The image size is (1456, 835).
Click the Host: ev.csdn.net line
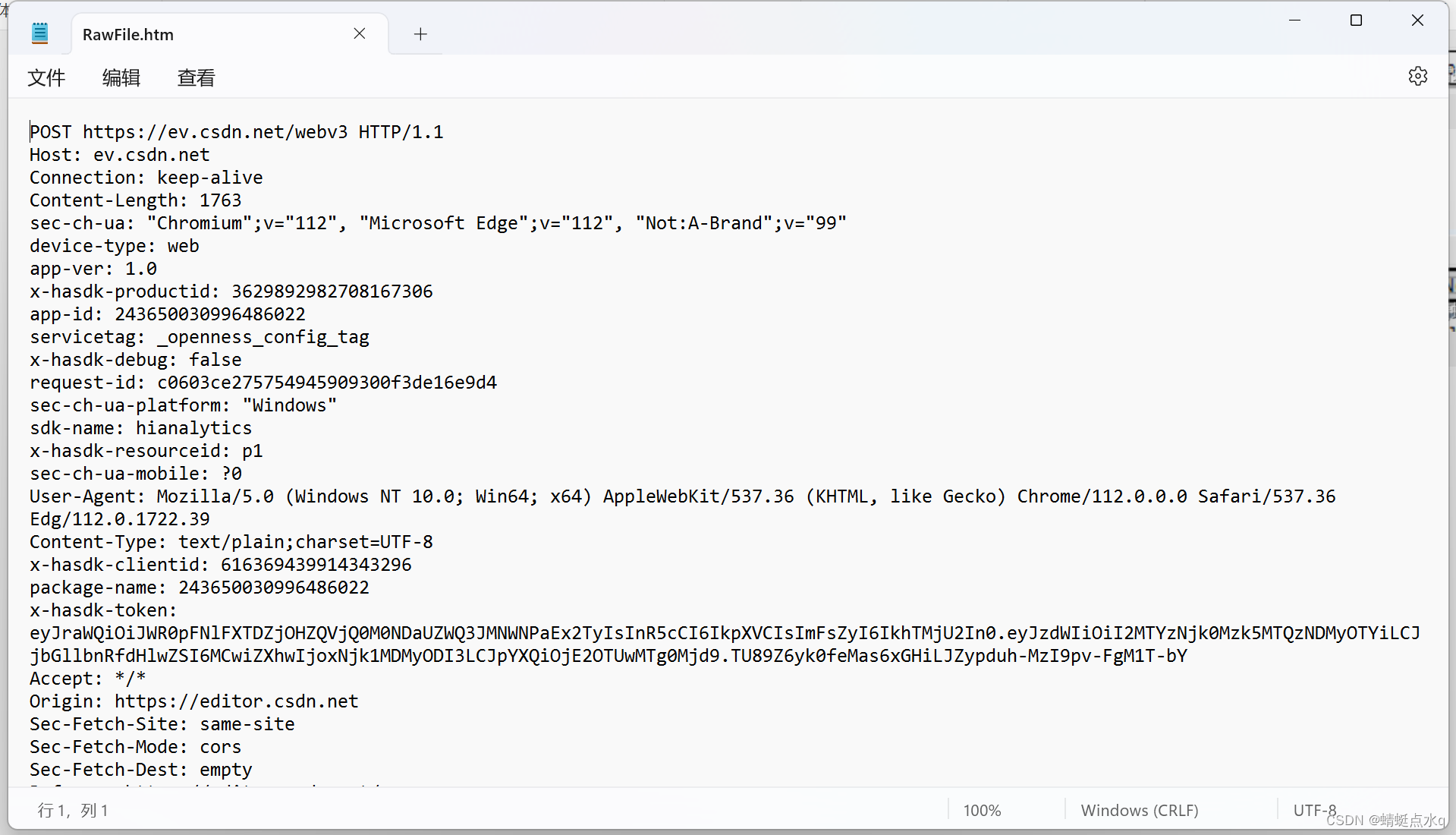[x=119, y=155]
